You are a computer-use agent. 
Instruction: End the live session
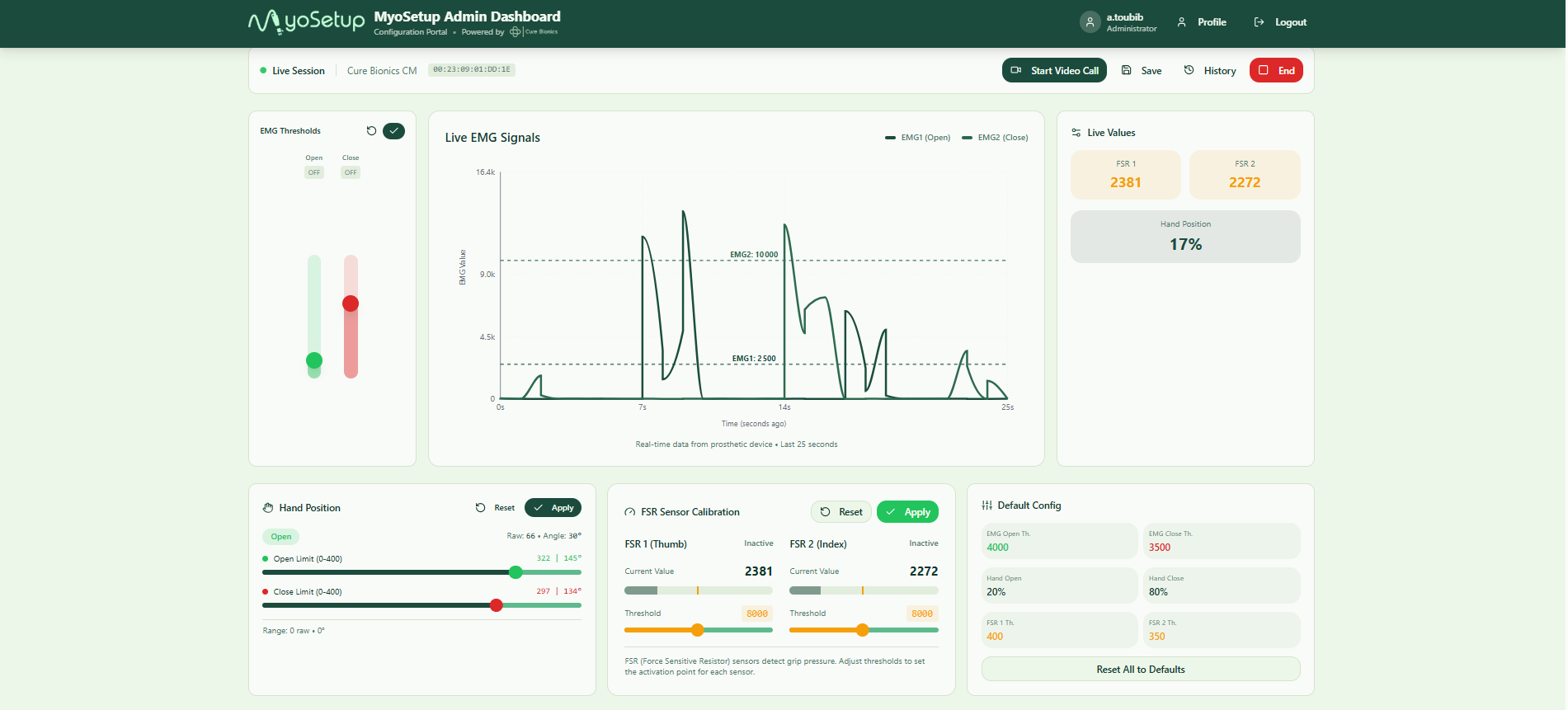point(1276,70)
